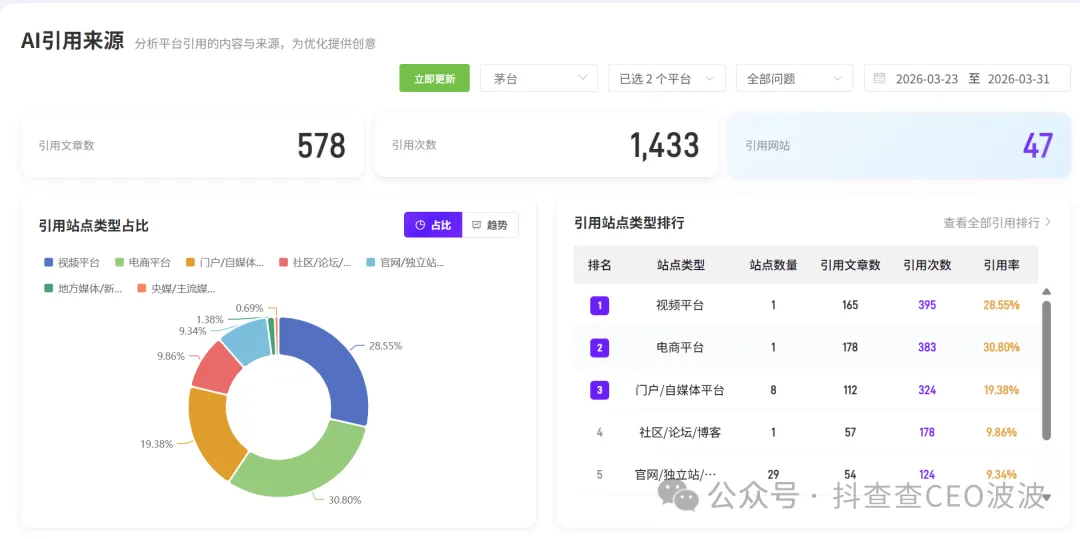This screenshot has width=1080, height=539.
Task: Select the 引用文章数 578 card
Action: tap(193, 145)
